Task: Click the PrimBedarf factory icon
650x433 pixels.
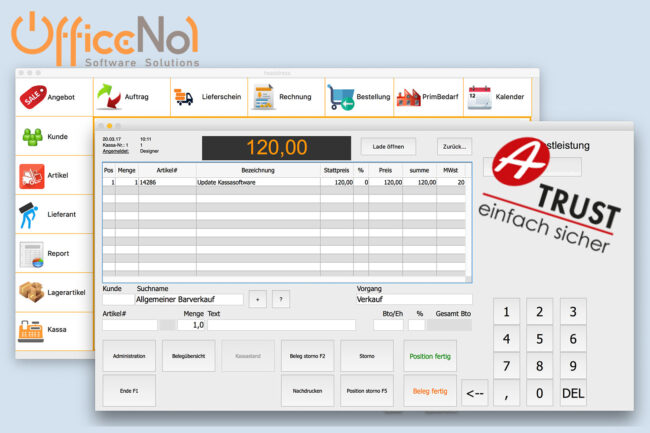Action: pyautogui.click(x=407, y=97)
